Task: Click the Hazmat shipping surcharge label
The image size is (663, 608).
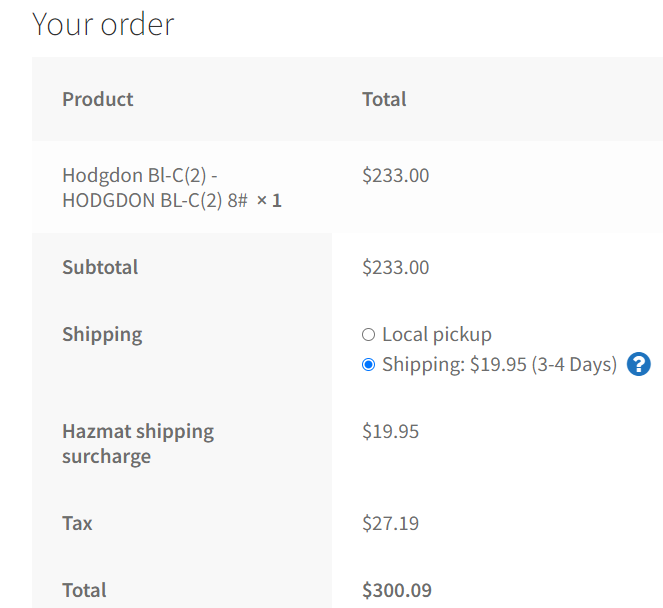Action: coord(138,444)
